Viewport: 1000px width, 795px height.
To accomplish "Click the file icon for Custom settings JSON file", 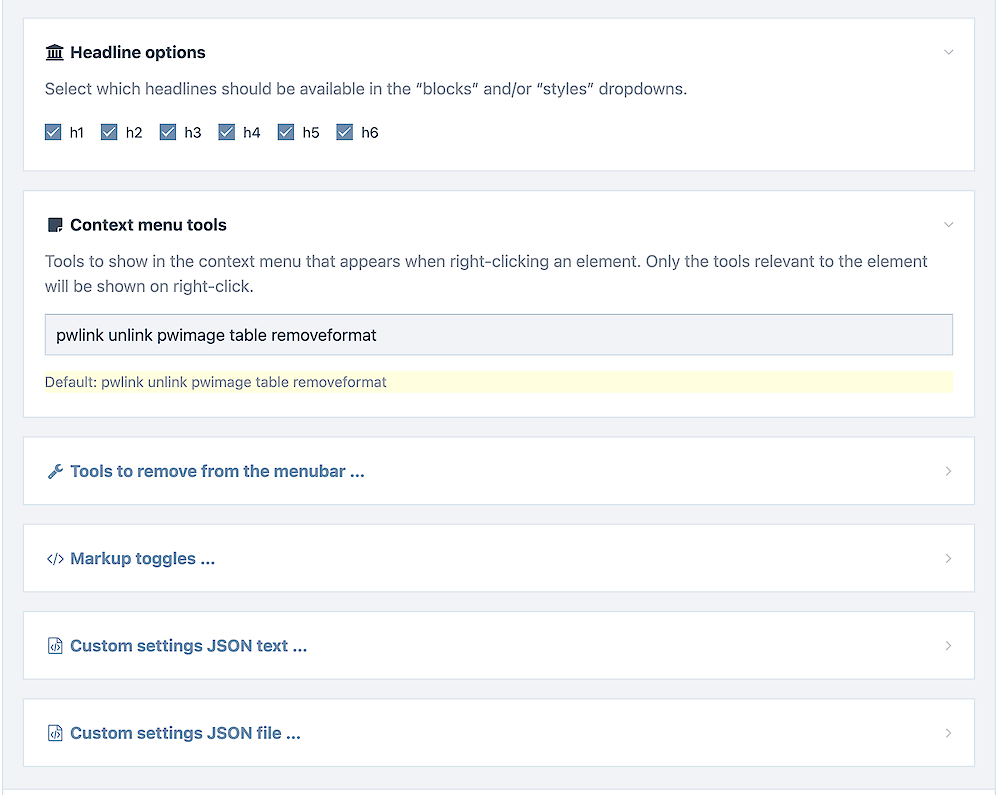I will click(55, 733).
